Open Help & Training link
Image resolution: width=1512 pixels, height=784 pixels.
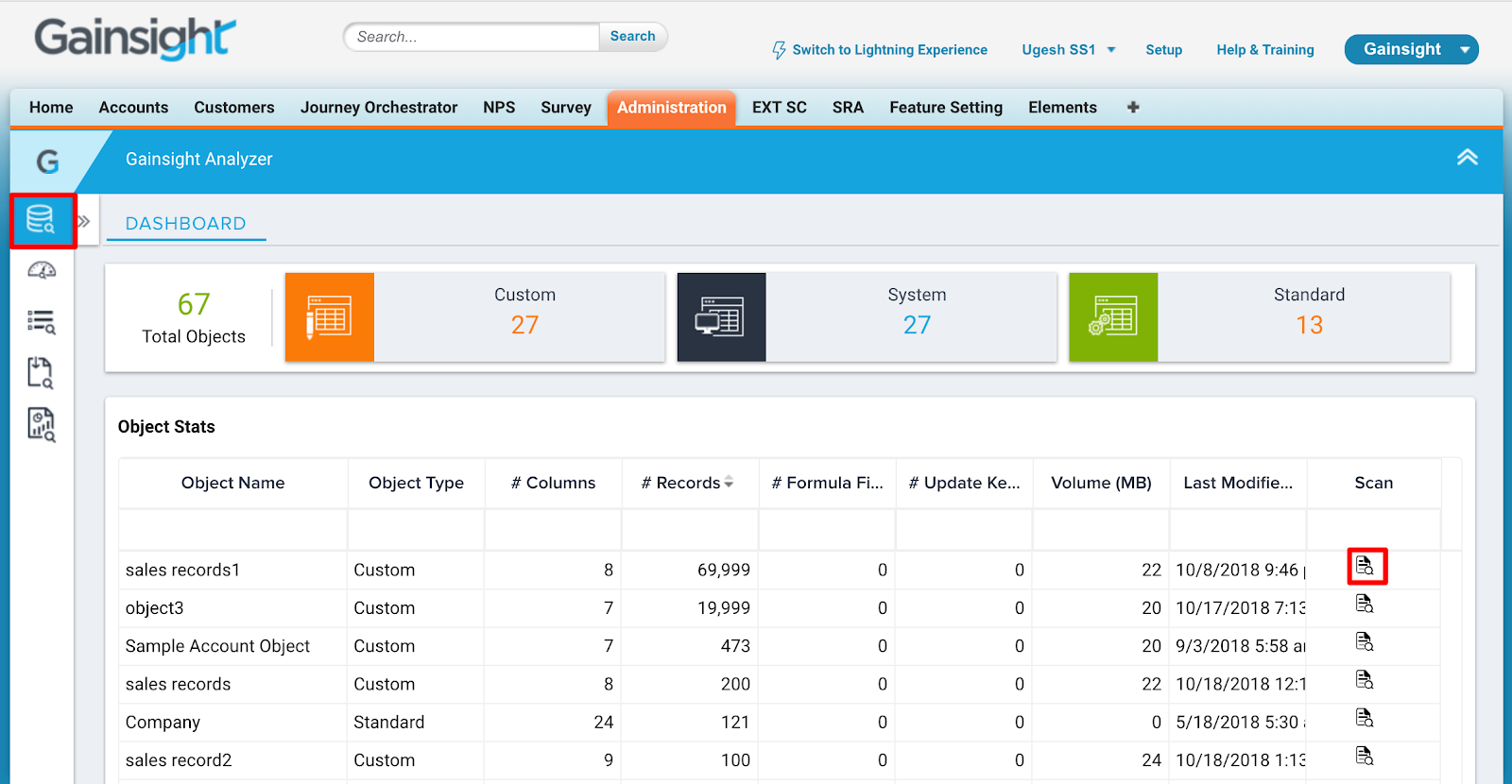1265,50
